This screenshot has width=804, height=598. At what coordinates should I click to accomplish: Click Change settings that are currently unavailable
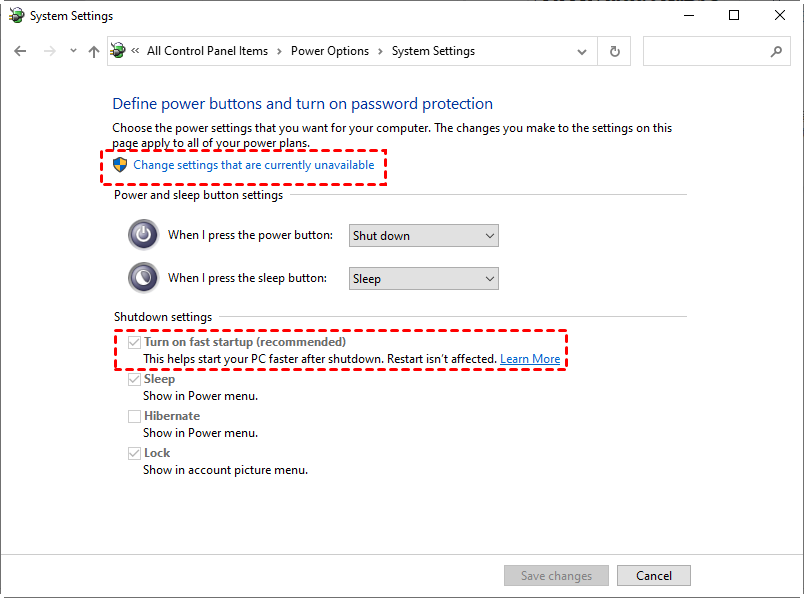(x=253, y=165)
